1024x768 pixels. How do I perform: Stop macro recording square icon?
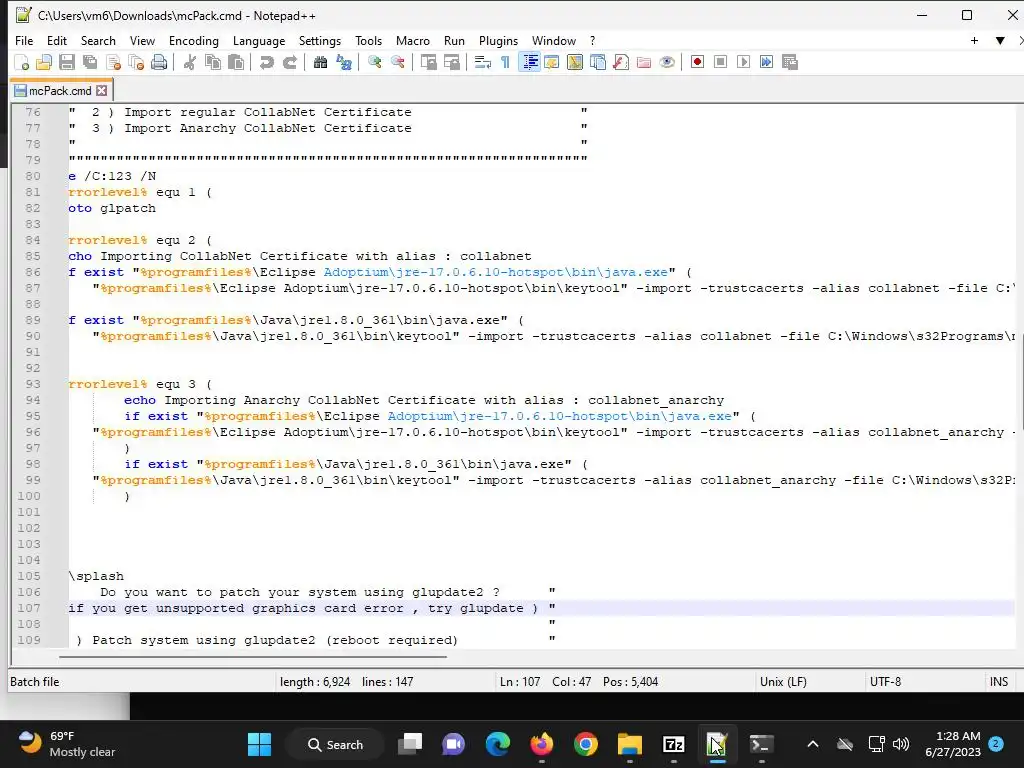[x=720, y=62]
